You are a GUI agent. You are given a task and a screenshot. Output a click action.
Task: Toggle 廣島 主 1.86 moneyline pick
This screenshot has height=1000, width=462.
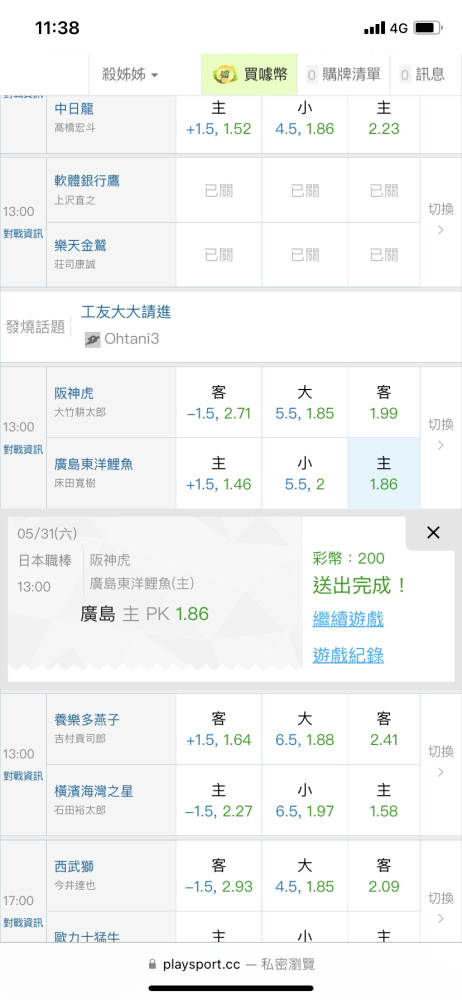(x=384, y=473)
